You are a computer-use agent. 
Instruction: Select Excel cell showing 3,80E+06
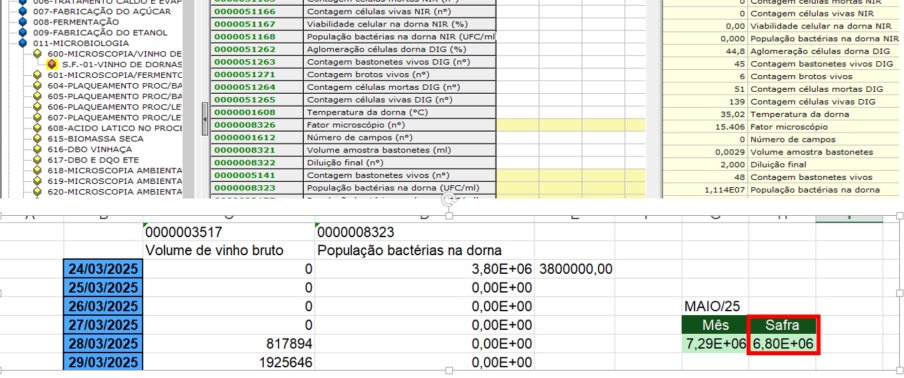click(425, 269)
